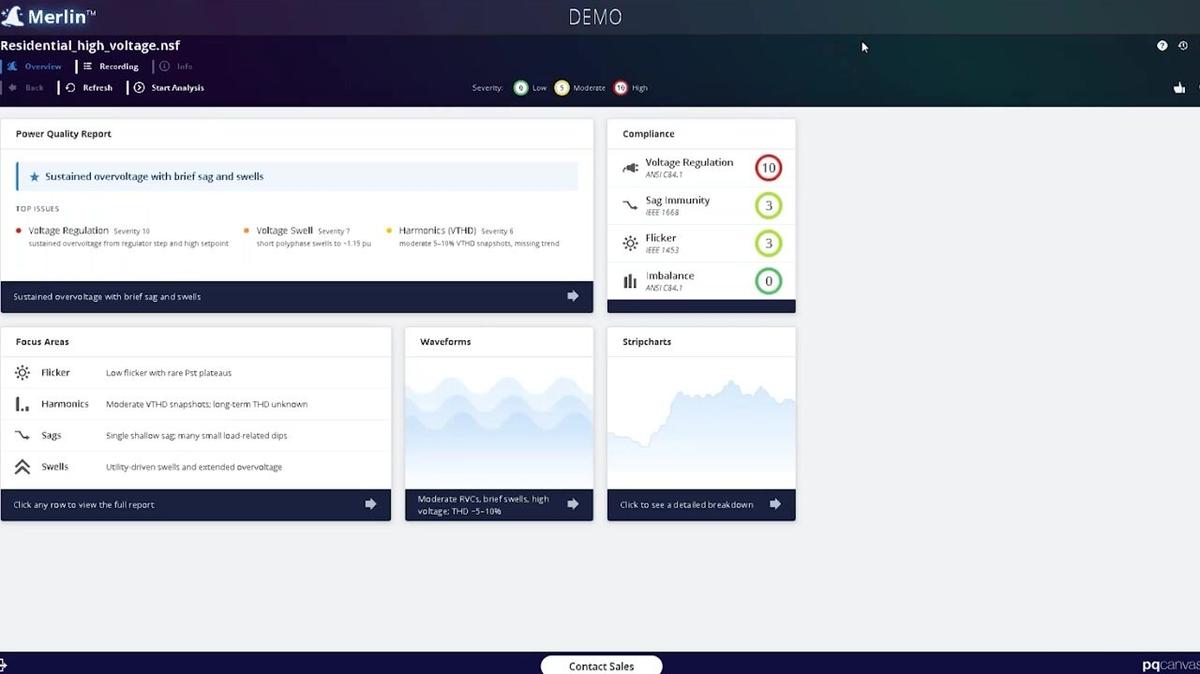1200x674 pixels.
Task: Click the Contact Sales button
Action: (601, 665)
